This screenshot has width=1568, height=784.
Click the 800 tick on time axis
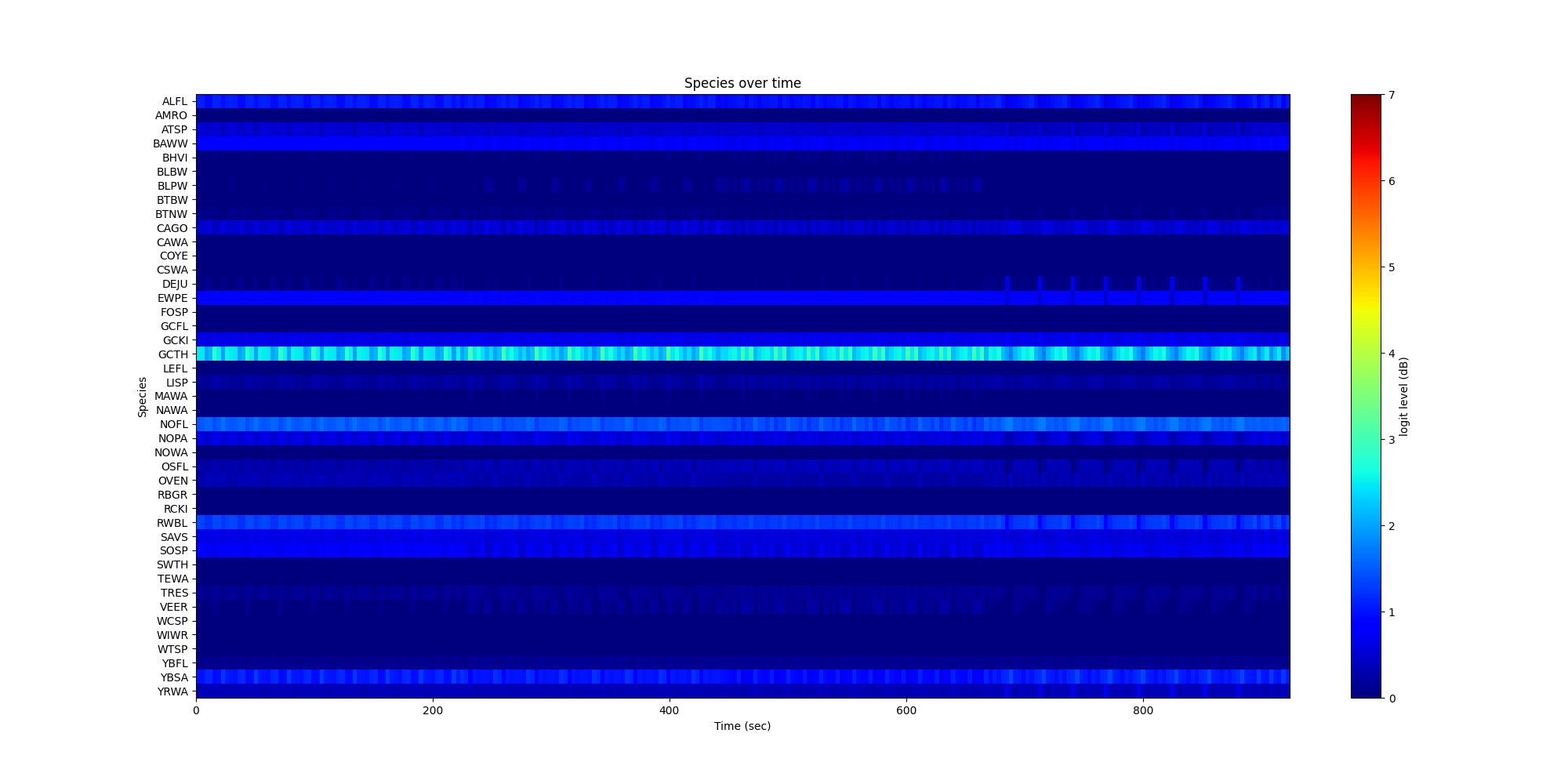pos(1142,710)
